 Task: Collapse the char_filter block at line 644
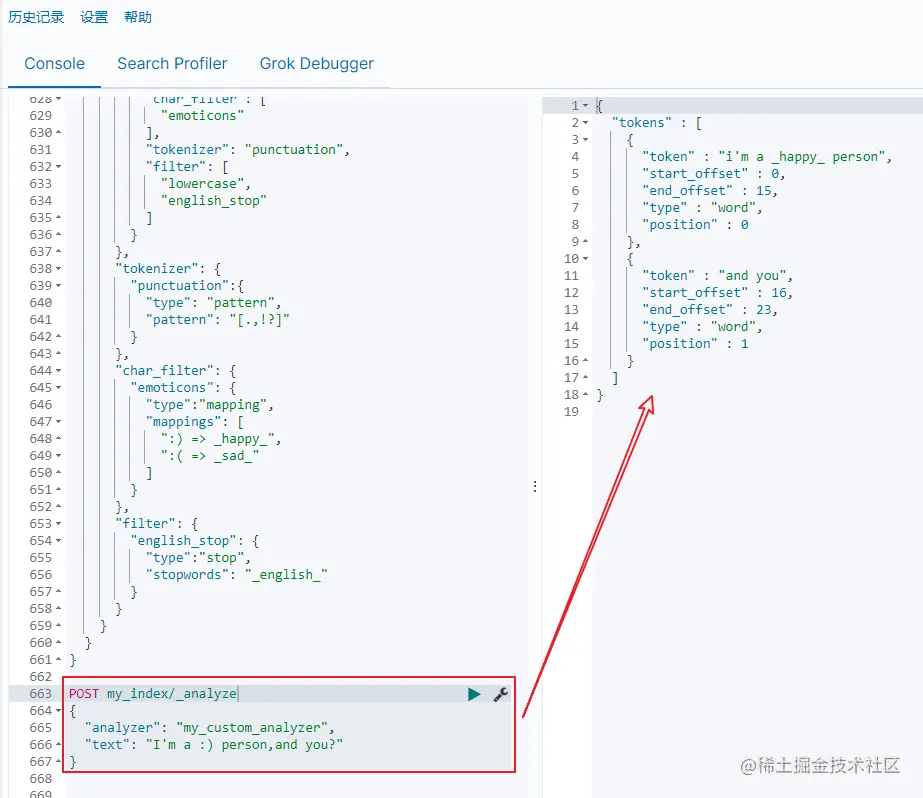[x=59, y=371]
